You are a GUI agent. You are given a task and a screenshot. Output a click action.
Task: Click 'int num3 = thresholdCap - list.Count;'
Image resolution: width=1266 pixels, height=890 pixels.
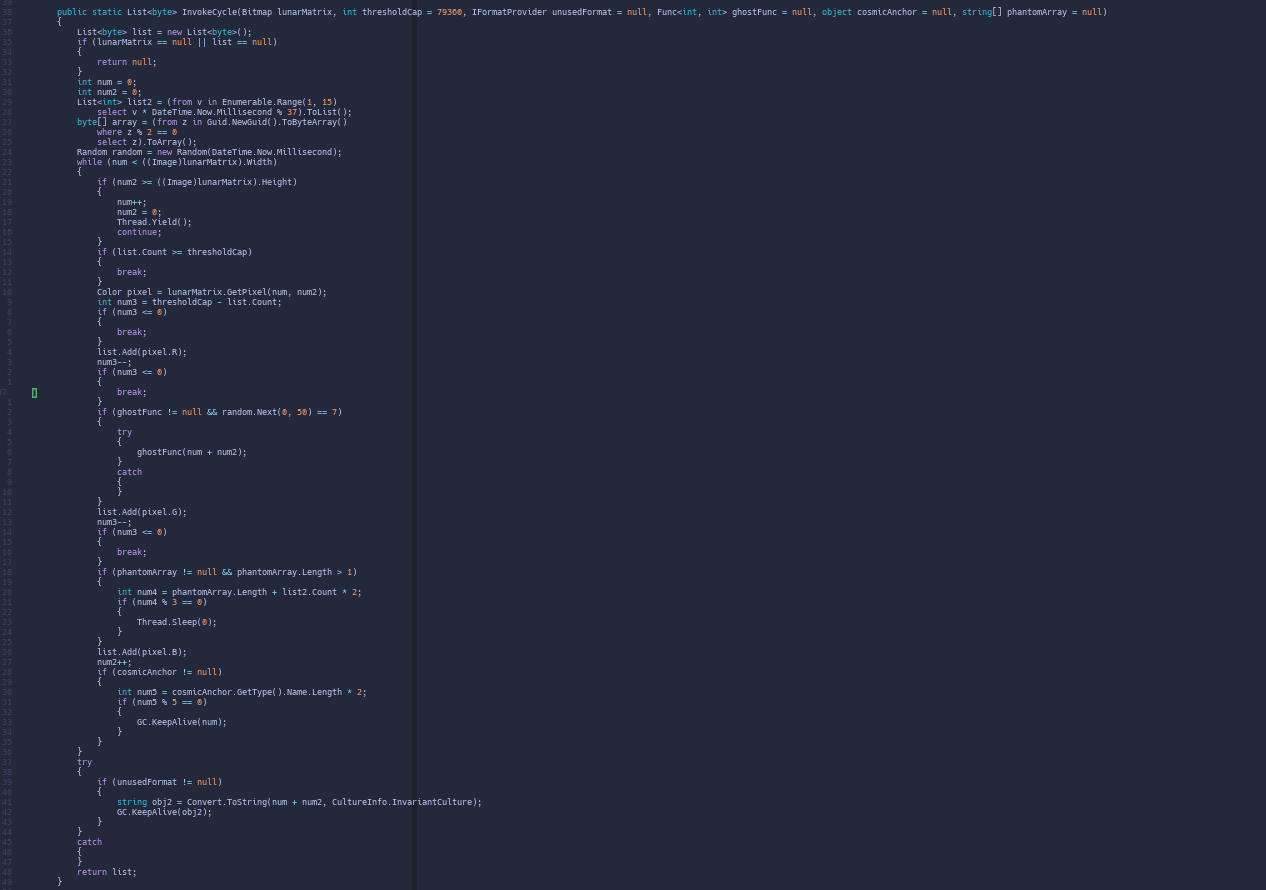coord(189,302)
